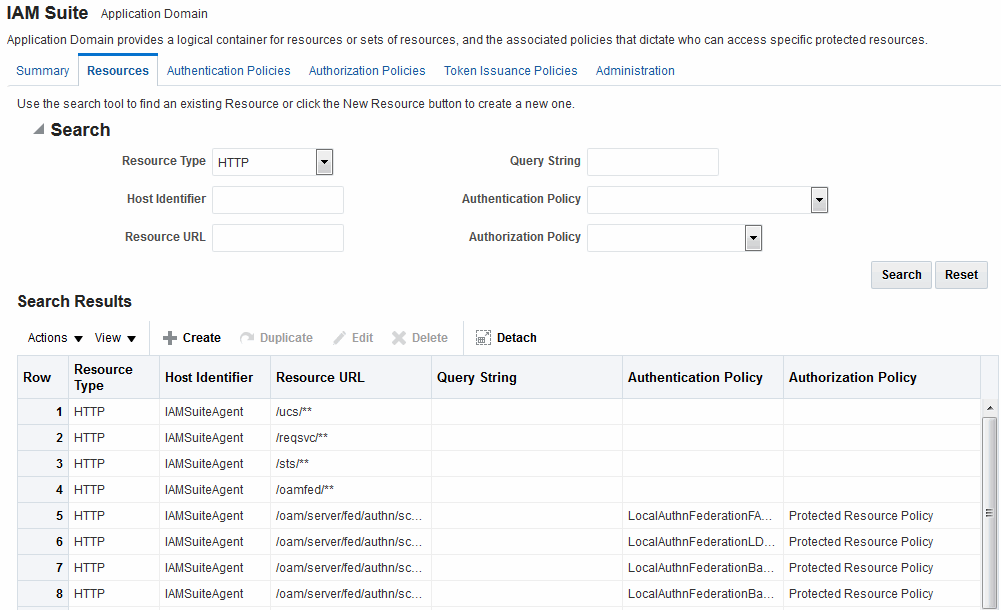
Task: Switch to the Summary tab
Action: (x=43, y=71)
